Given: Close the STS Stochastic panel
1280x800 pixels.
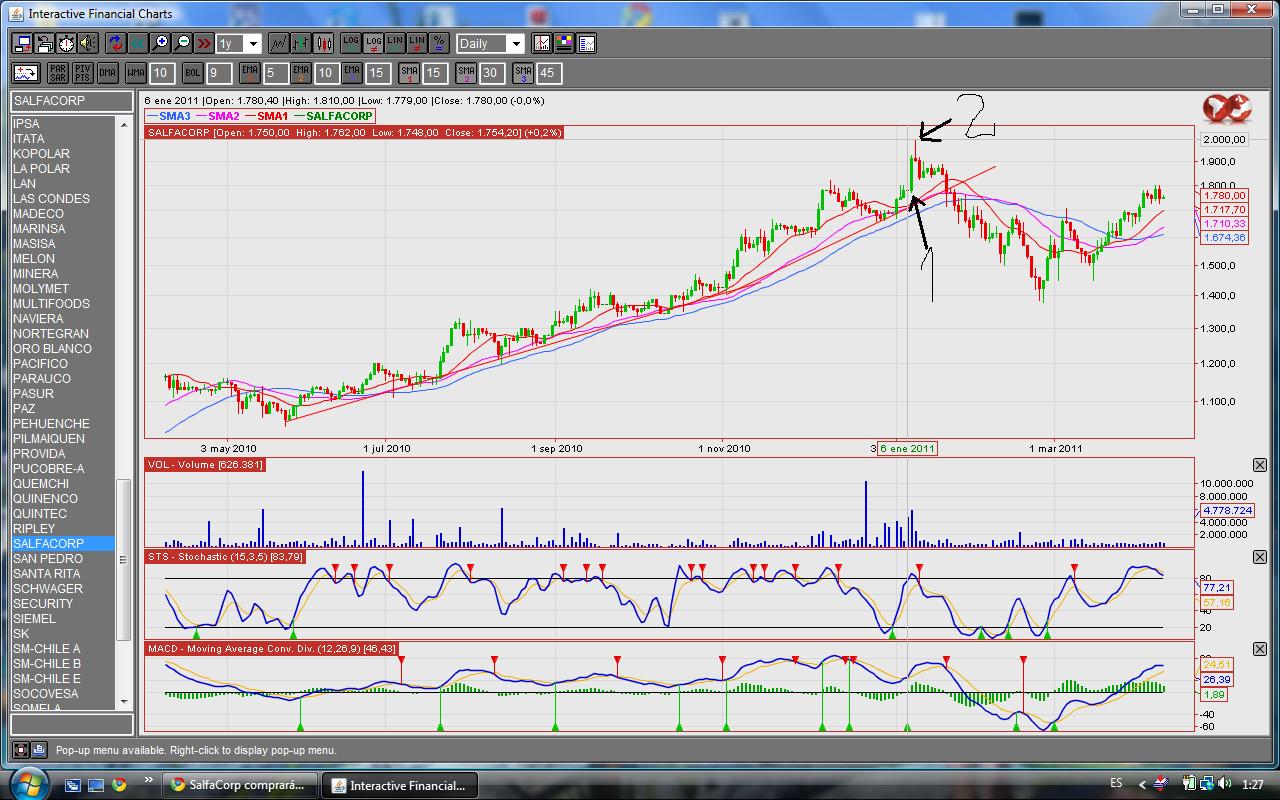Looking at the screenshot, I should coord(1260,557).
